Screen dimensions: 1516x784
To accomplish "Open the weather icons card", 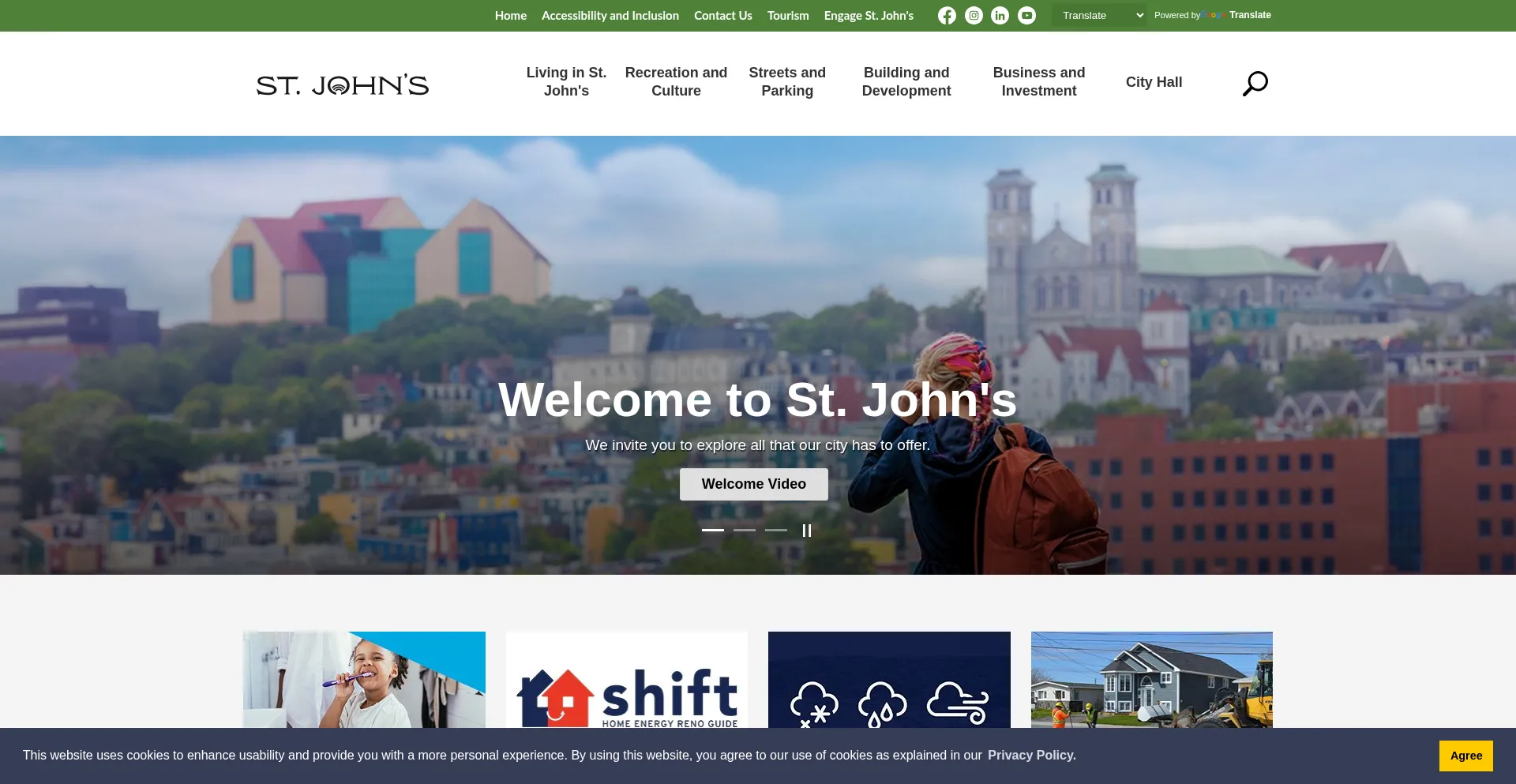I will coord(889,680).
